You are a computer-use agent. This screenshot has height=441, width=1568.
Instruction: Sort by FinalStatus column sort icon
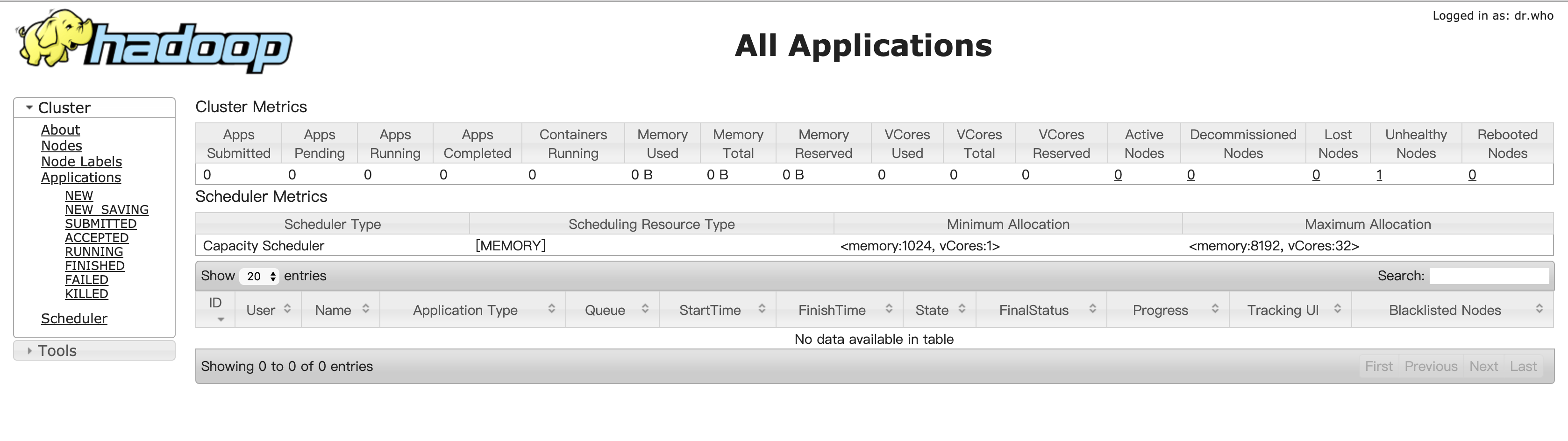(x=1093, y=309)
